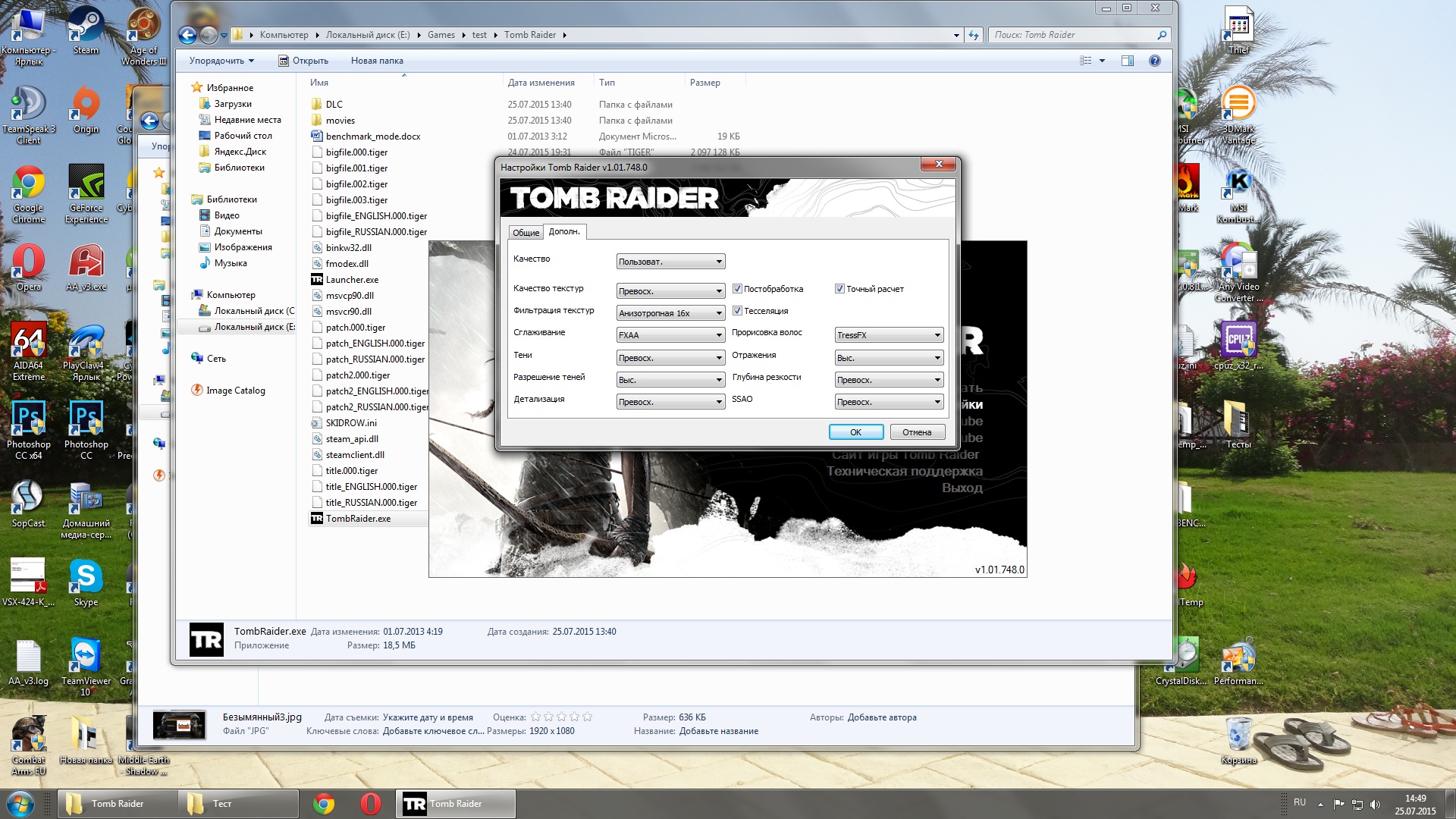1456x819 pixels.
Task: Disable the Точный расчет checkbox
Action: (x=839, y=289)
